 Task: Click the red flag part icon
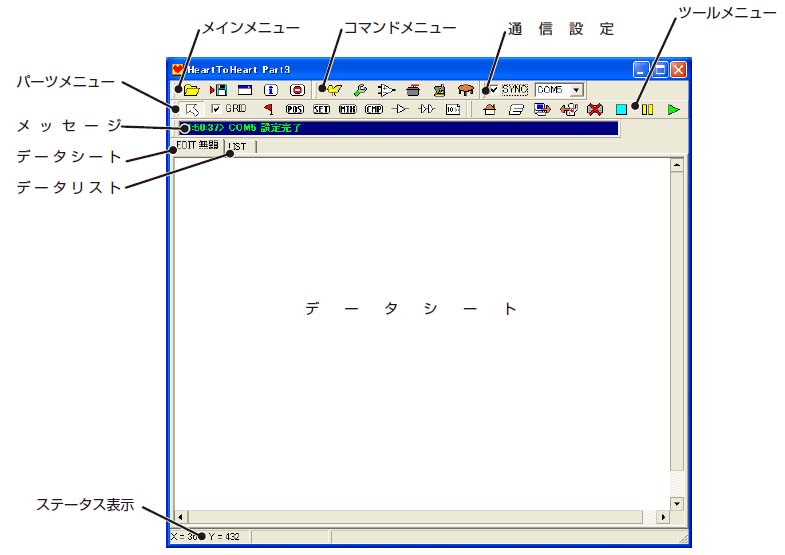(268, 109)
